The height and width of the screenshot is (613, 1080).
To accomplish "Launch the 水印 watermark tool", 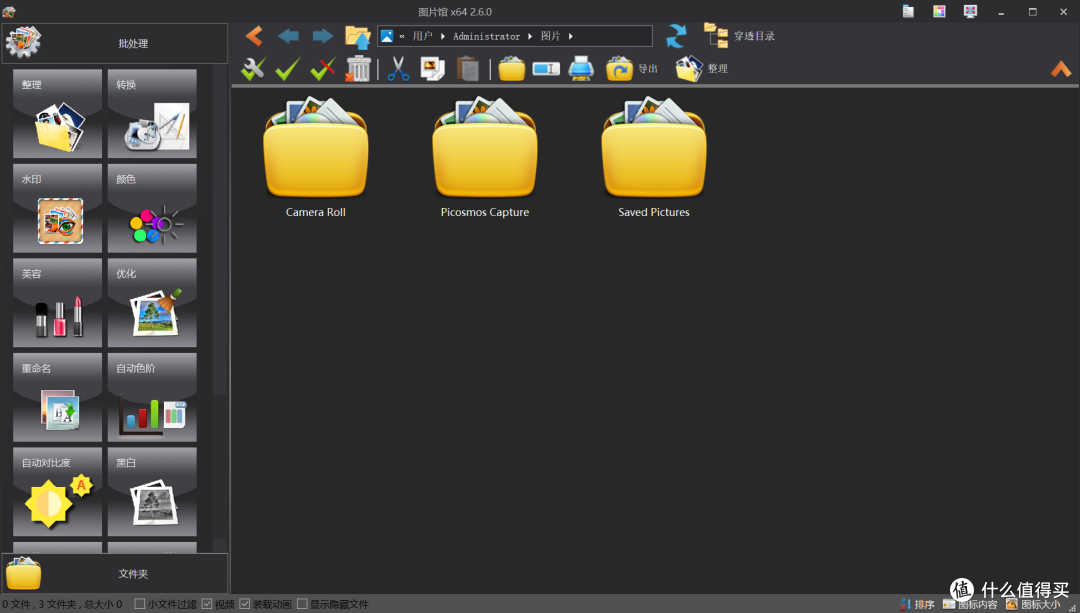I will [57, 208].
